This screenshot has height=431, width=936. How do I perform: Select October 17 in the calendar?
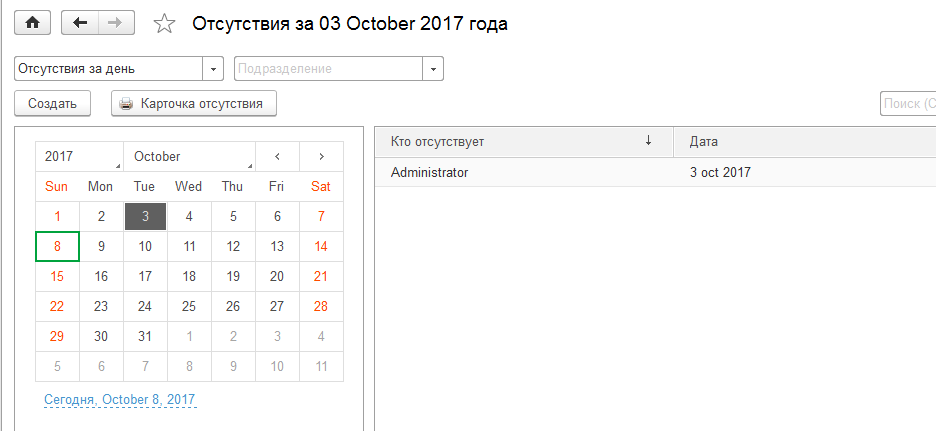click(145, 276)
